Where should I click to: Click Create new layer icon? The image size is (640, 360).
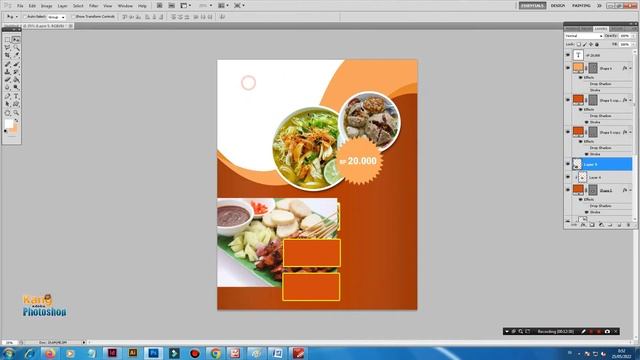[619, 225]
